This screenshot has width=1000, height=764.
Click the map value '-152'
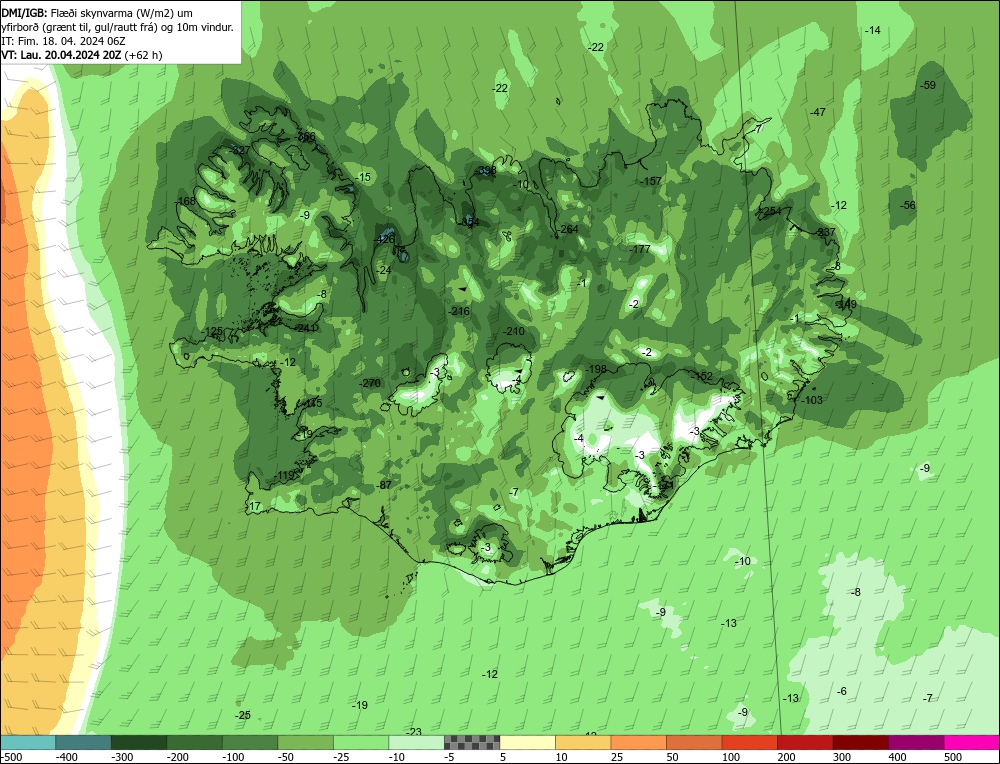pos(702,376)
